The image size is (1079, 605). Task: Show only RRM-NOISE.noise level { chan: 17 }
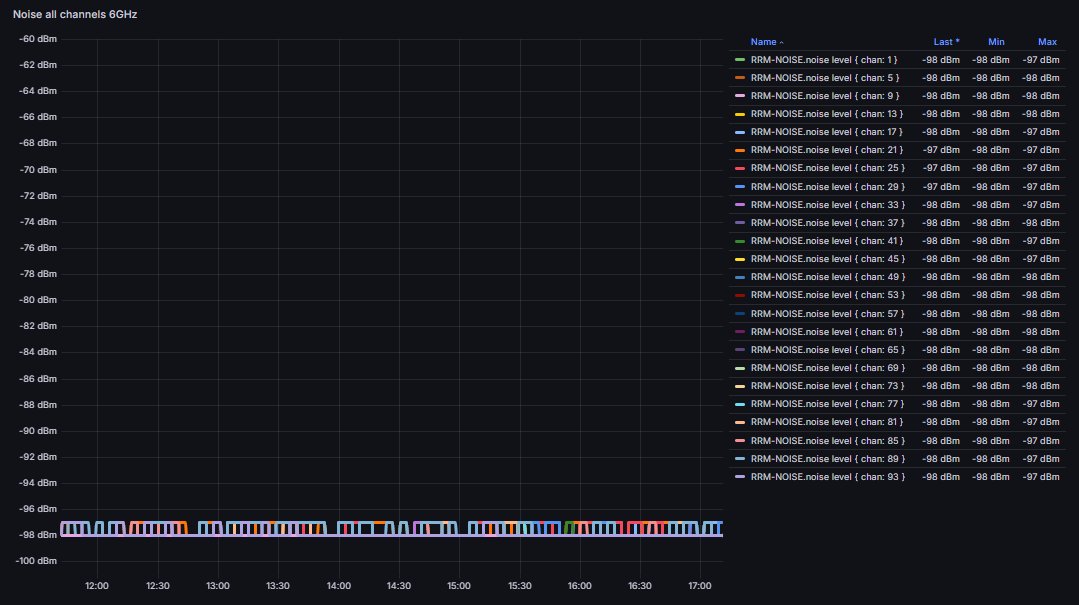coord(826,132)
